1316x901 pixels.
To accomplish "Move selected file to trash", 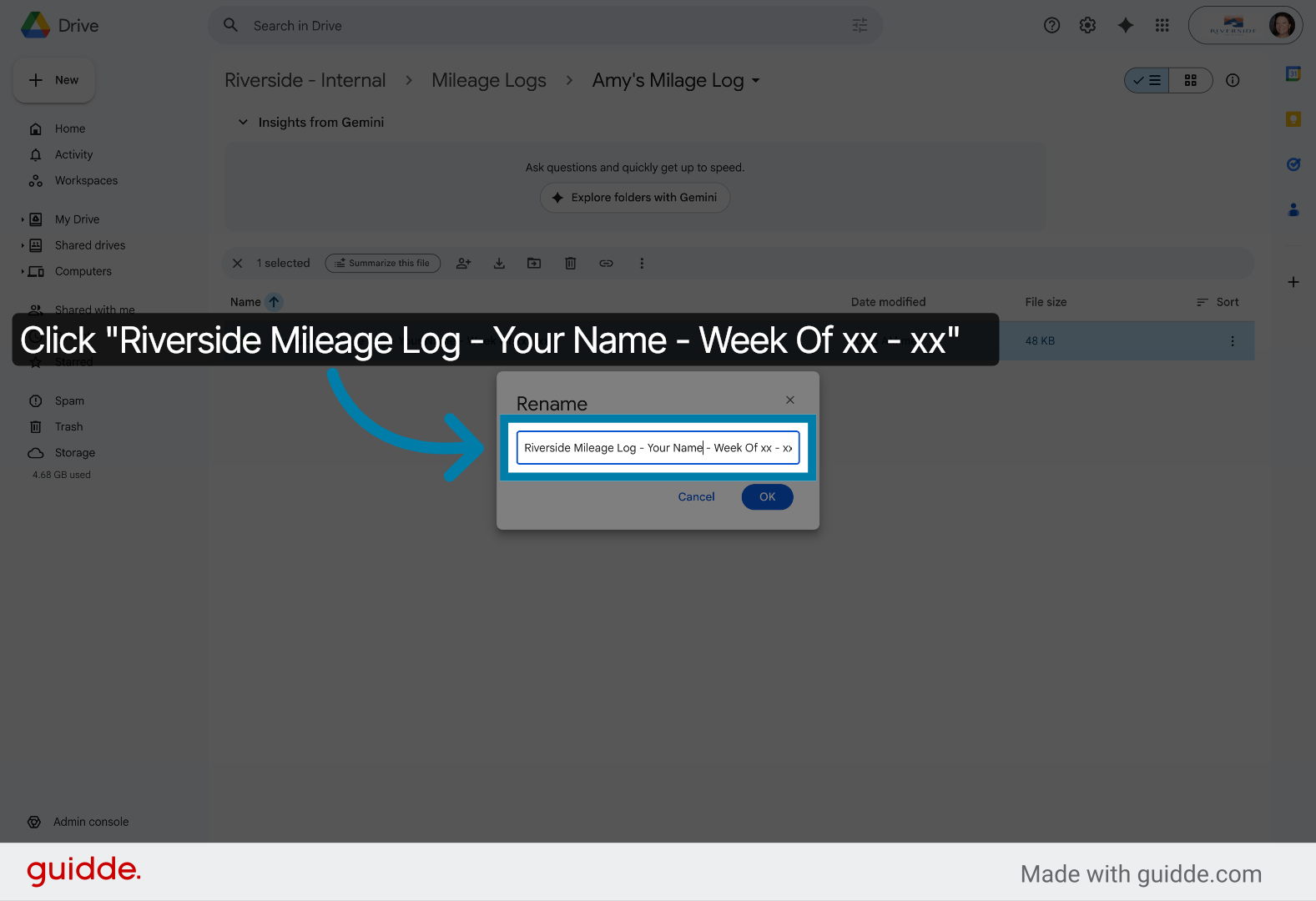I will click(571, 263).
